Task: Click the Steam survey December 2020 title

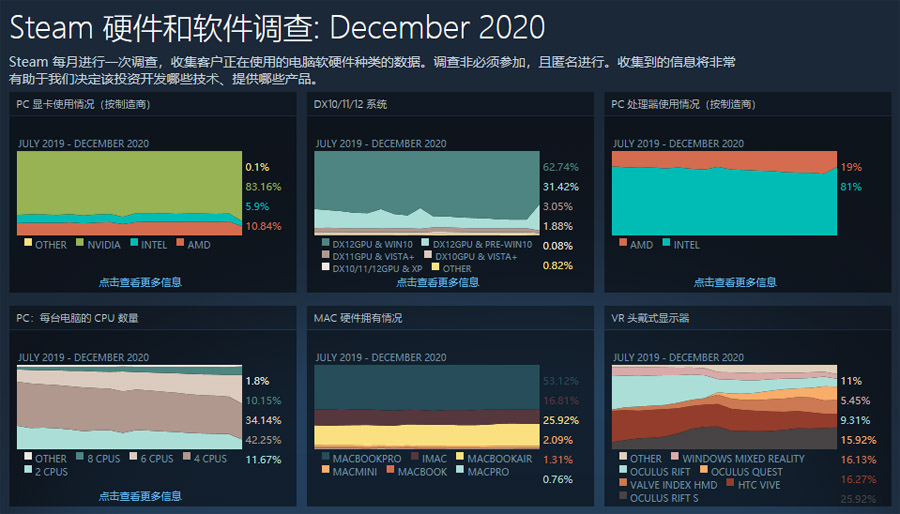Action: click(x=277, y=27)
